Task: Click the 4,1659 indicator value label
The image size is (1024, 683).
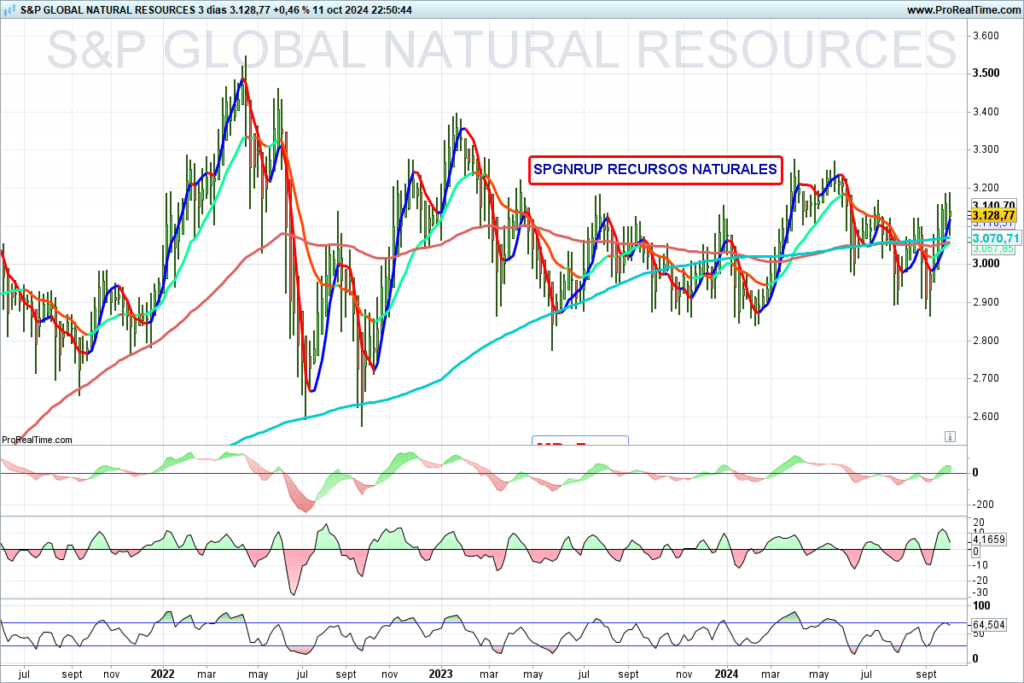Action: [989, 539]
